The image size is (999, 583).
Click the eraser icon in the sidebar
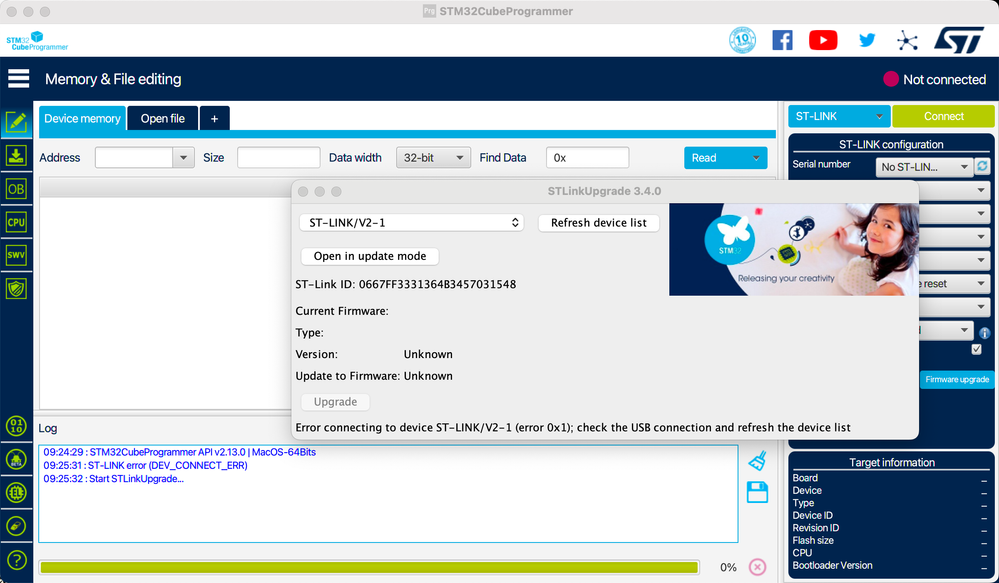[16, 526]
